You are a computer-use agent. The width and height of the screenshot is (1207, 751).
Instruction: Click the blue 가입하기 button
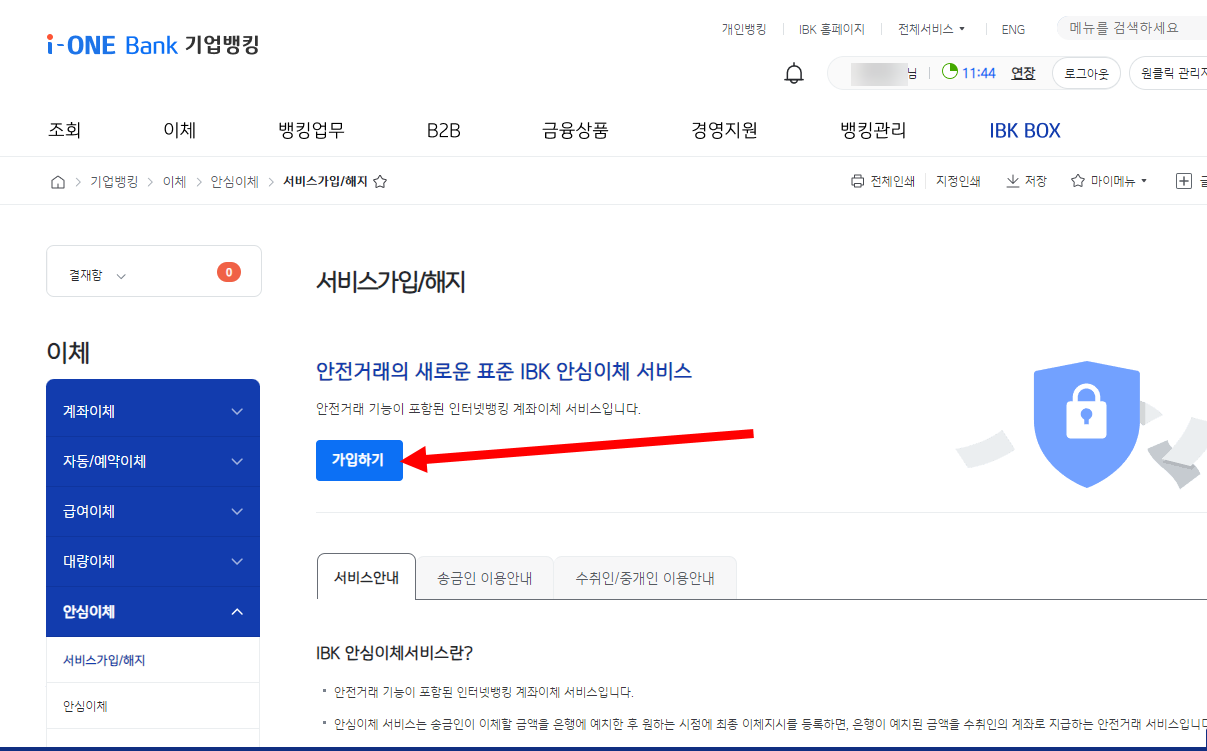[x=359, y=460]
